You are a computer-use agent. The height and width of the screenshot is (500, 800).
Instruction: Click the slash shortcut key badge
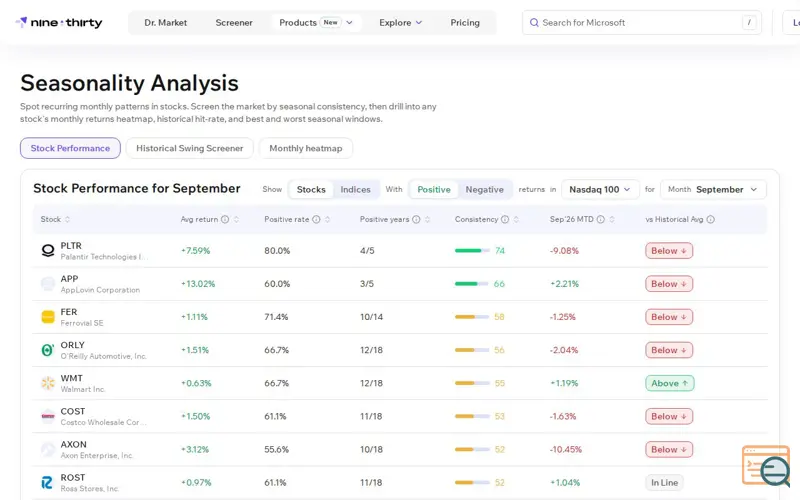point(749,22)
